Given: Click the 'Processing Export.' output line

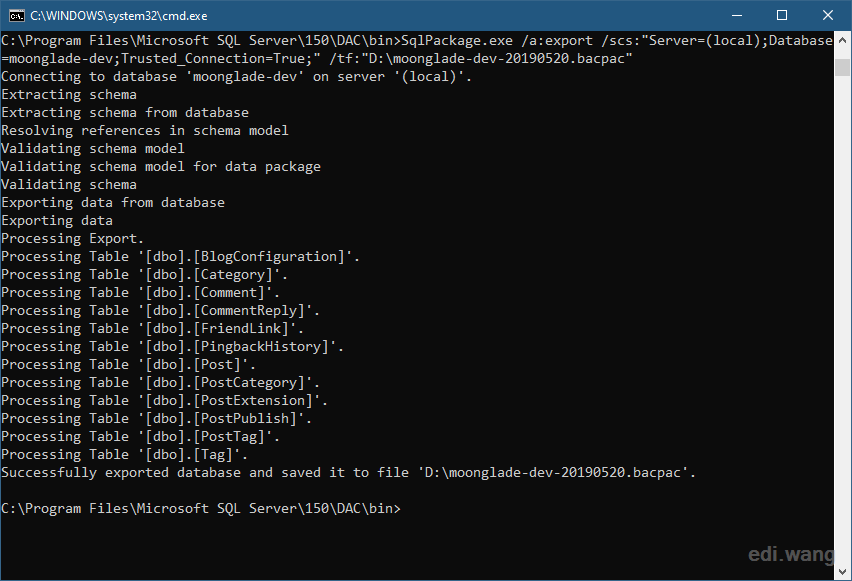Looking at the screenshot, I should (72, 239).
